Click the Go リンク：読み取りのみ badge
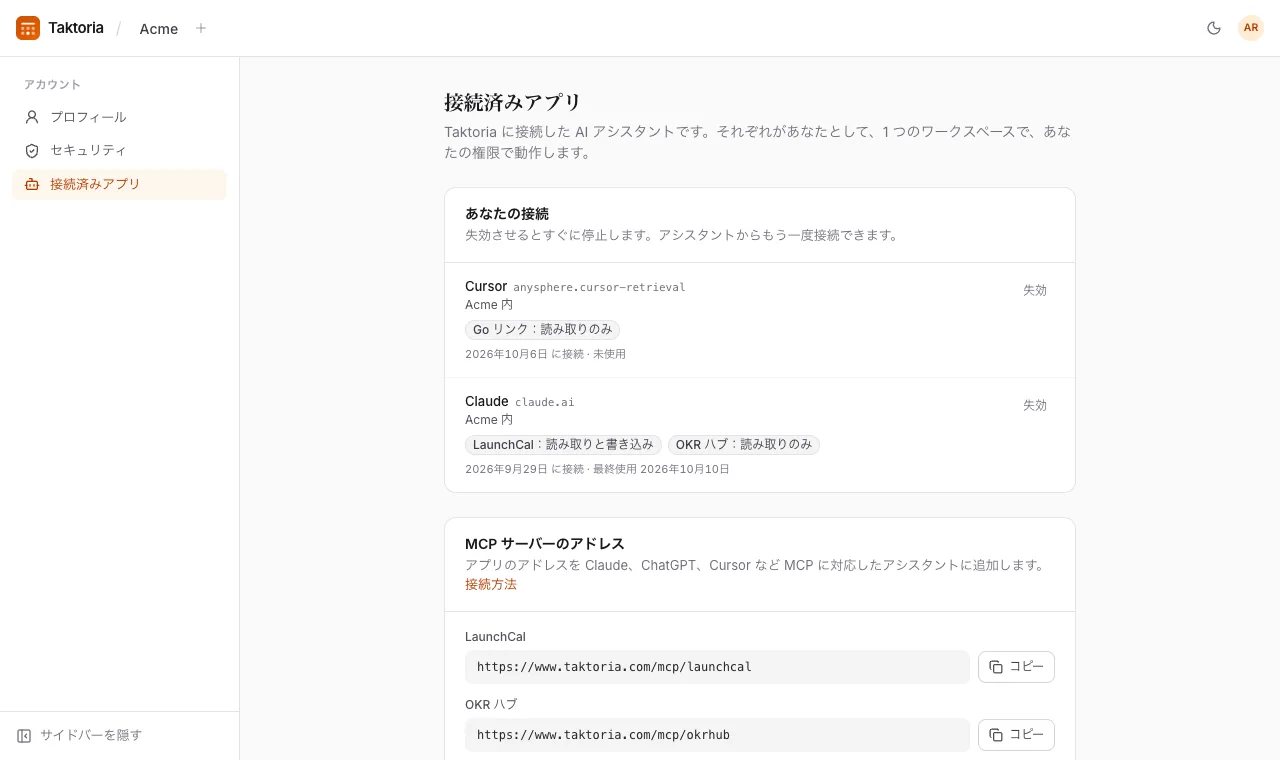The image size is (1280, 760). [543, 329]
